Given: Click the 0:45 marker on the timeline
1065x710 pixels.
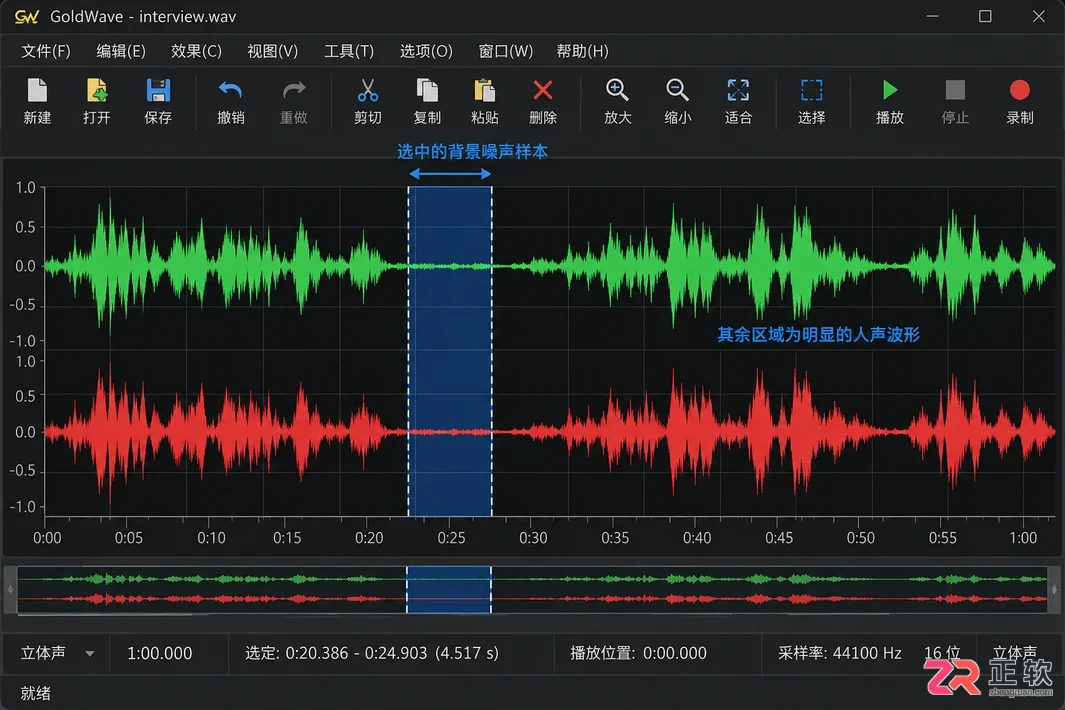Looking at the screenshot, I should tap(778, 538).
